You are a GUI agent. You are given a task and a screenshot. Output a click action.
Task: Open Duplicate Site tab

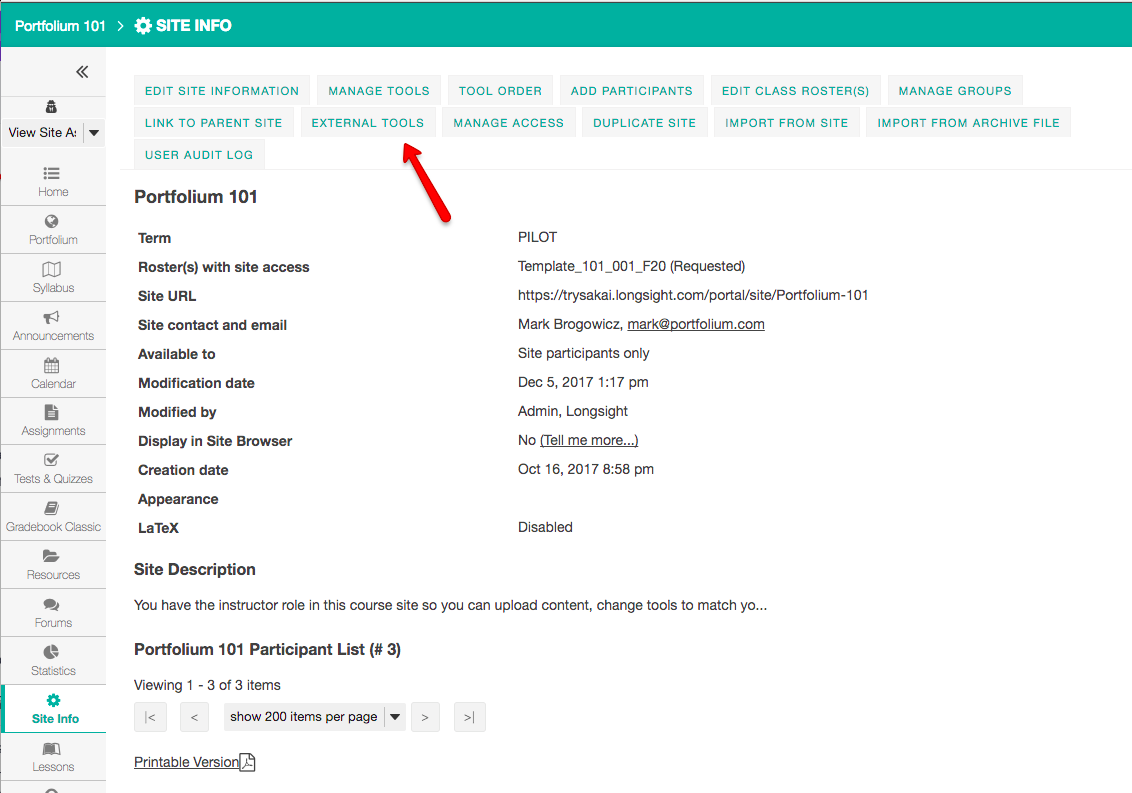coord(645,123)
